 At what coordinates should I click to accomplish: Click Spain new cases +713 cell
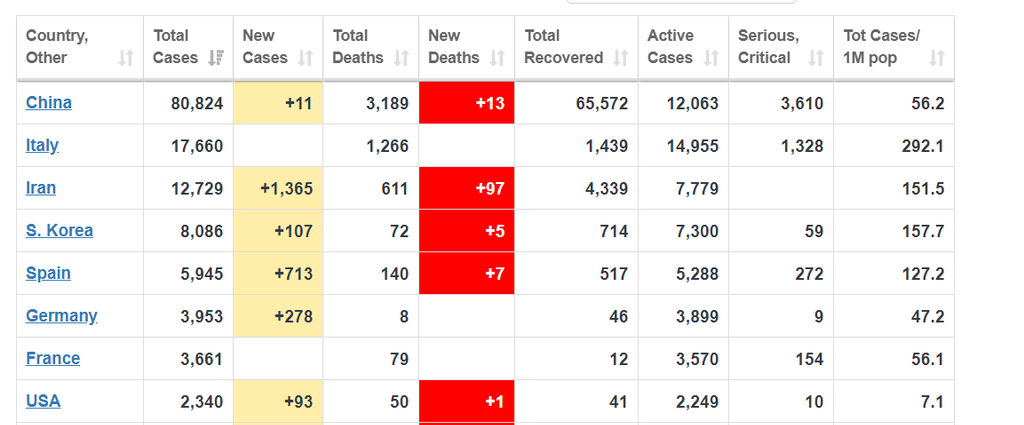coord(278,274)
